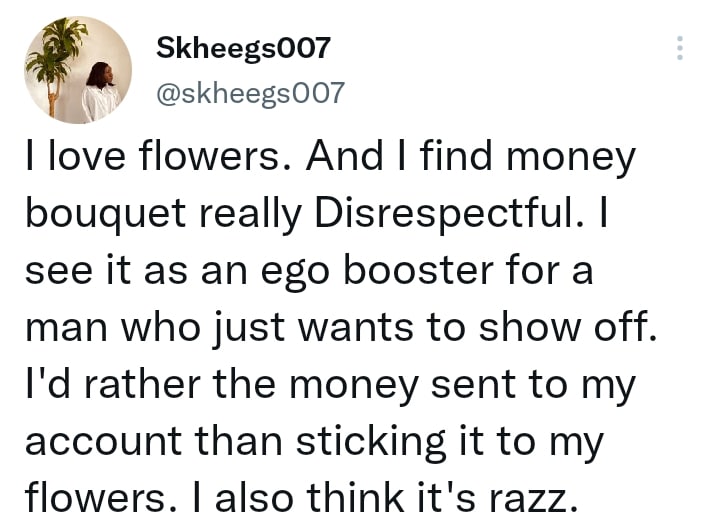Click the tweet line starting 'I love flowers'
This screenshot has height=524, width=720.
(x=331, y=156)
